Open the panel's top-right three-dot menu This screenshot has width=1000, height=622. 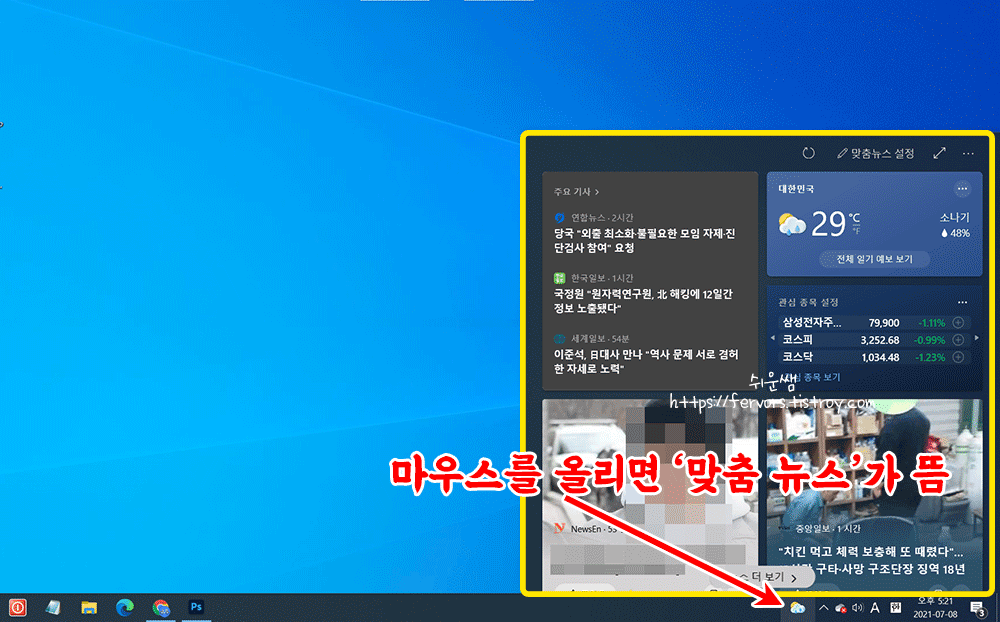[x=968, y=153]
